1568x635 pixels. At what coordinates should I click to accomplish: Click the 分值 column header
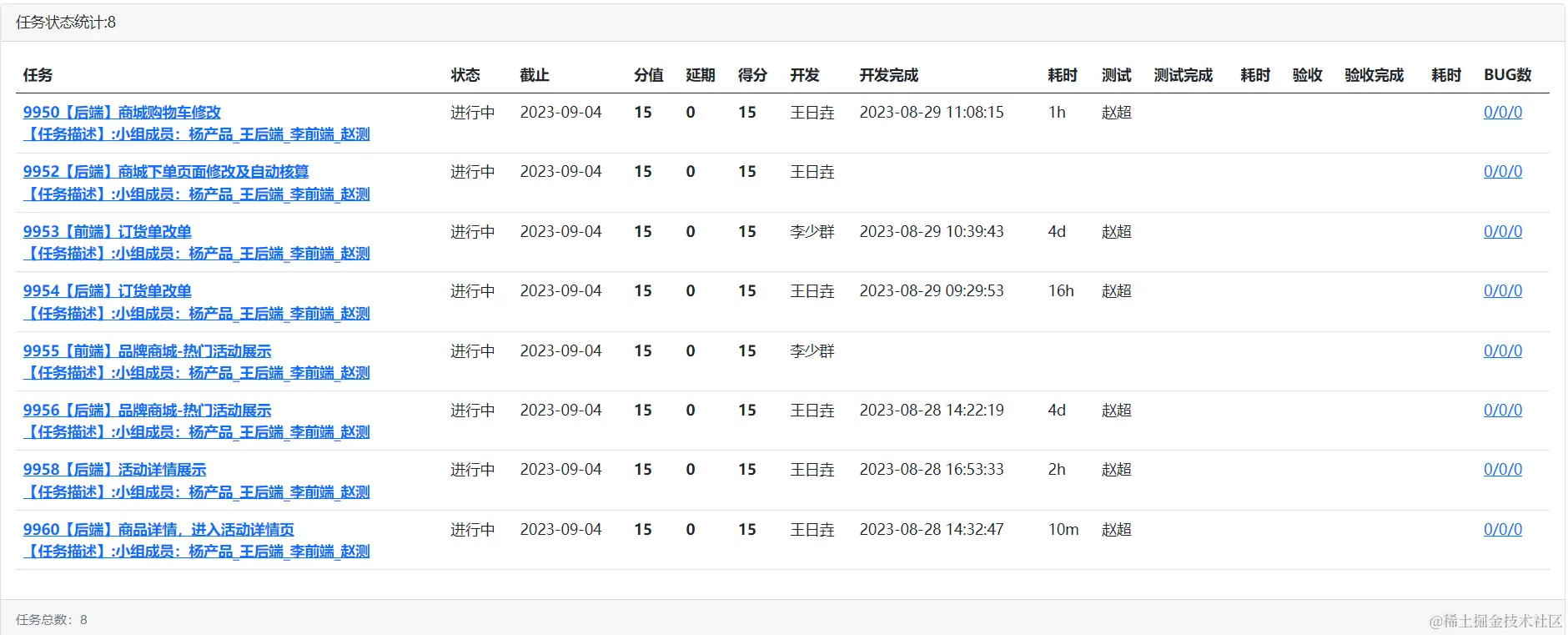coord(649,75)
